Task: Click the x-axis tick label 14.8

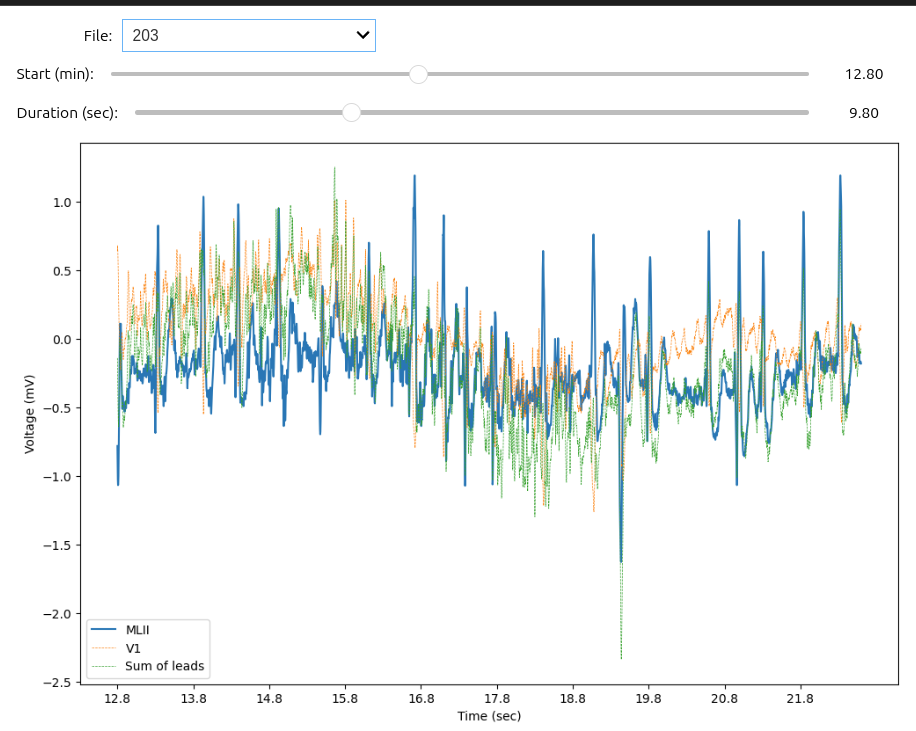Action: point(269,699)
